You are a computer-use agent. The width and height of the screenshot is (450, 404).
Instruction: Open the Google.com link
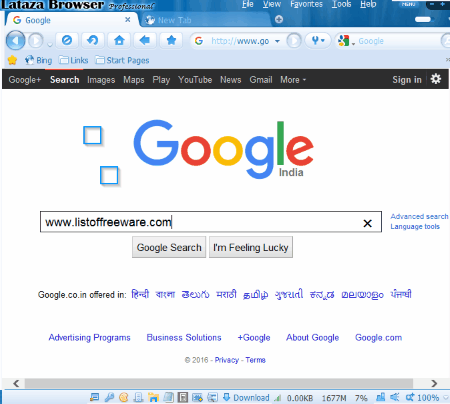tap(378, 337)
